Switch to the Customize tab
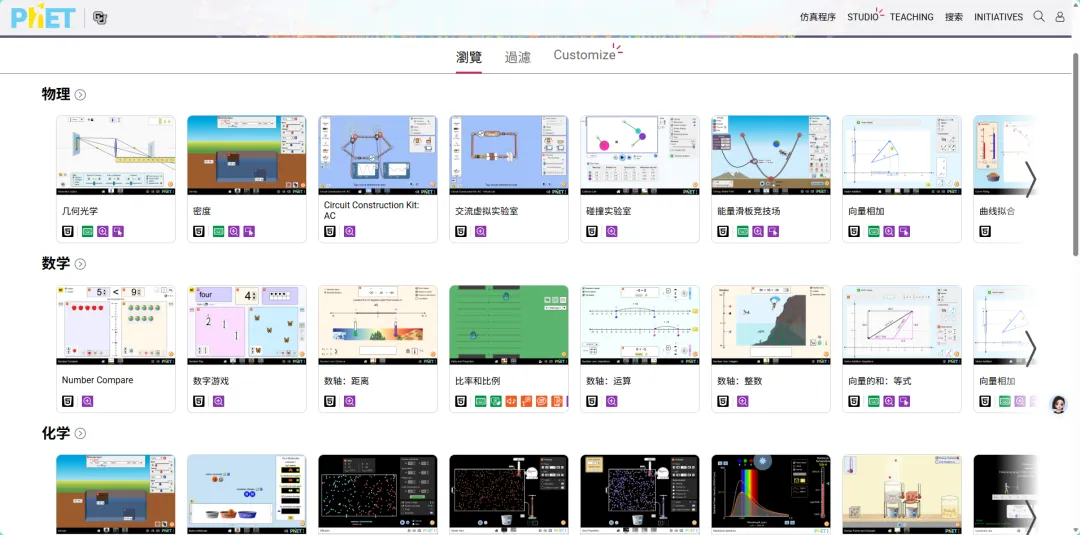Viewport: 1080px width, 535px height. (585, 55)
